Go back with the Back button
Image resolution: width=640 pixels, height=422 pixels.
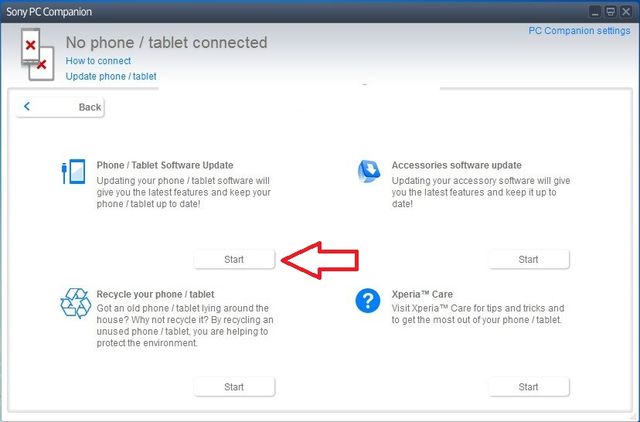(60, 107)
